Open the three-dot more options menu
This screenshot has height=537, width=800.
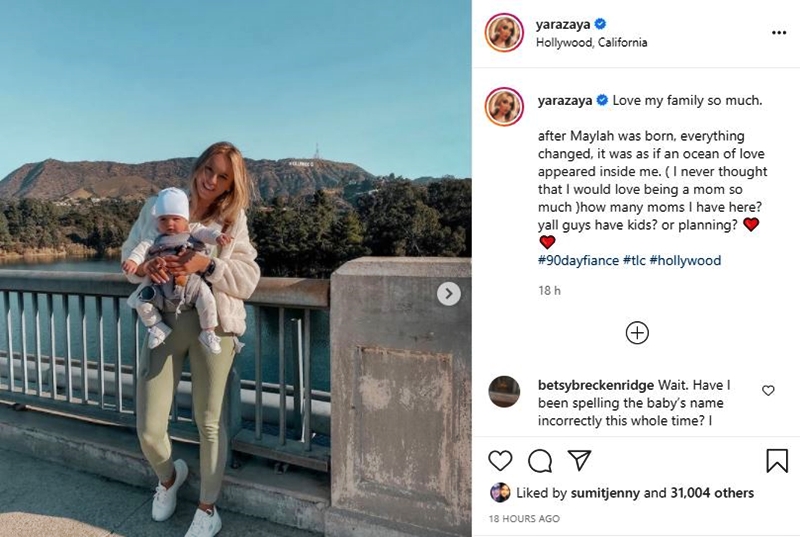click(x=779, y=33)
